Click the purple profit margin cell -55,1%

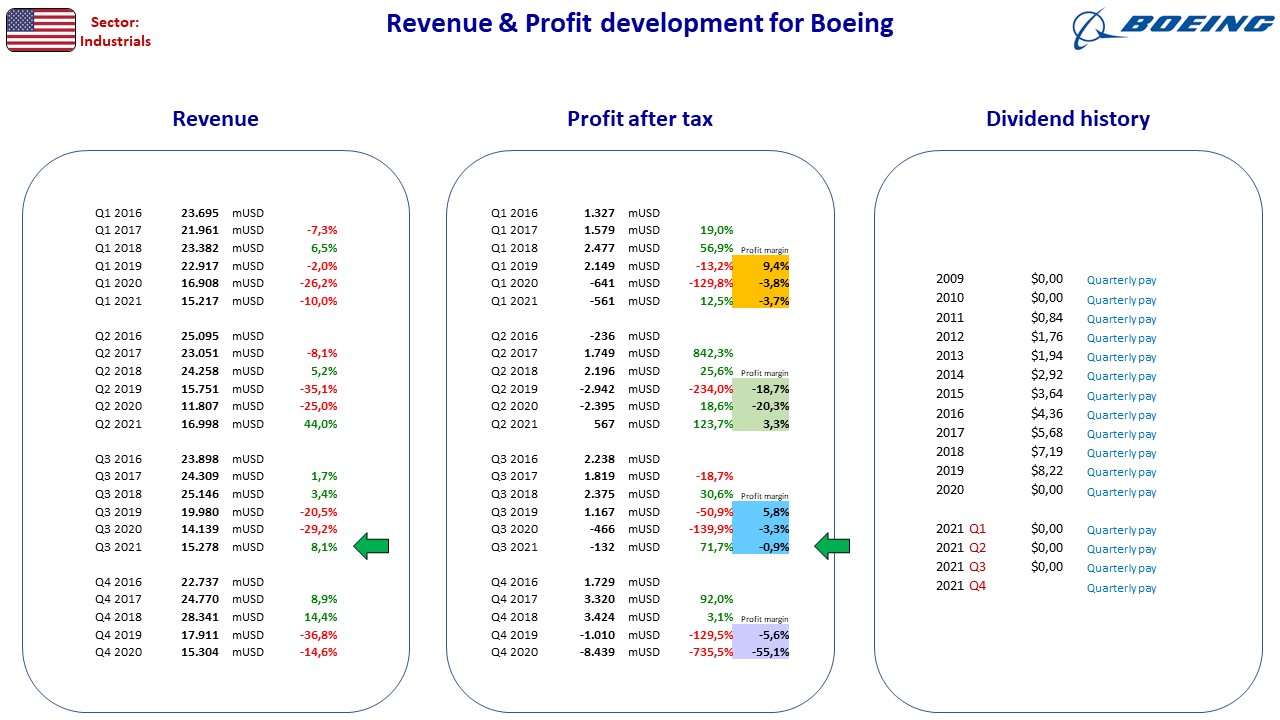click(x=761, y=652)
